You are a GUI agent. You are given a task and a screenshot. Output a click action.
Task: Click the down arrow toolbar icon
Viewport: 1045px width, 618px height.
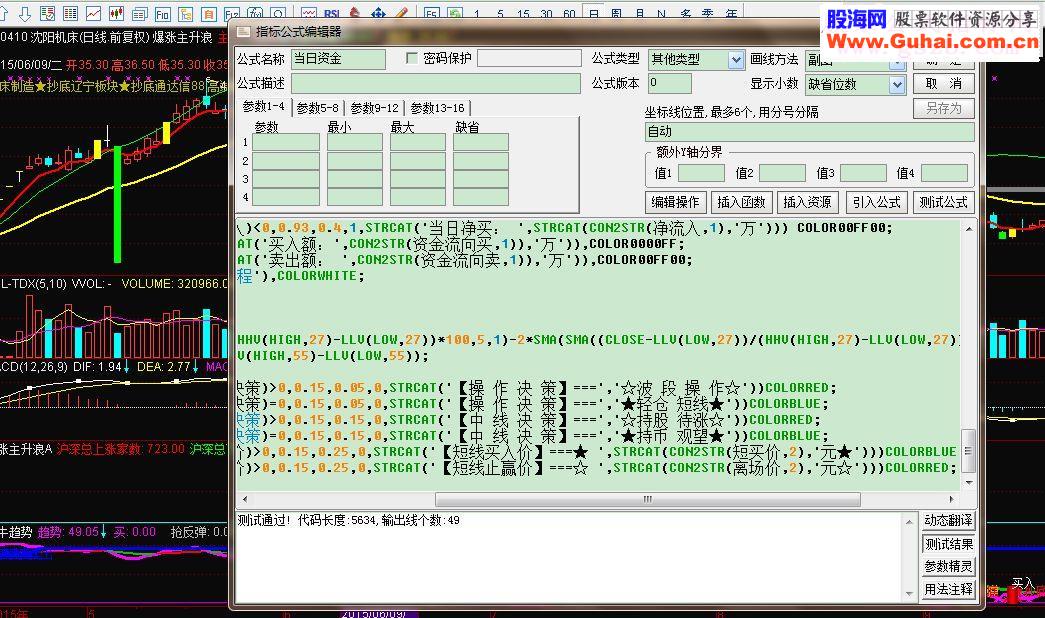(25, 13)
